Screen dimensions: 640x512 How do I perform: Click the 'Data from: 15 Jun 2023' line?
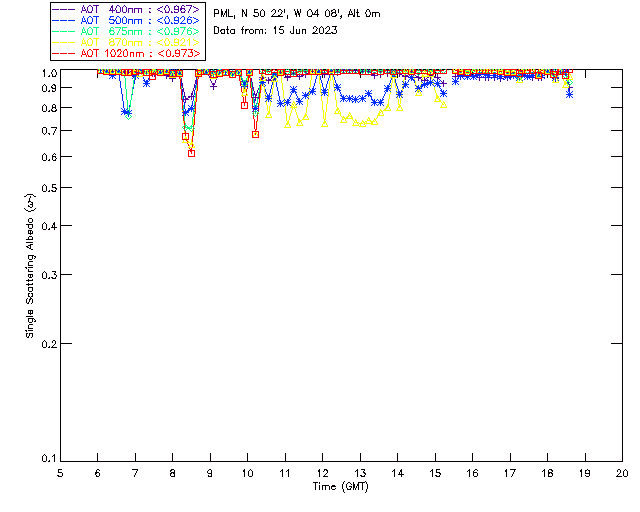tap(276, 30)
